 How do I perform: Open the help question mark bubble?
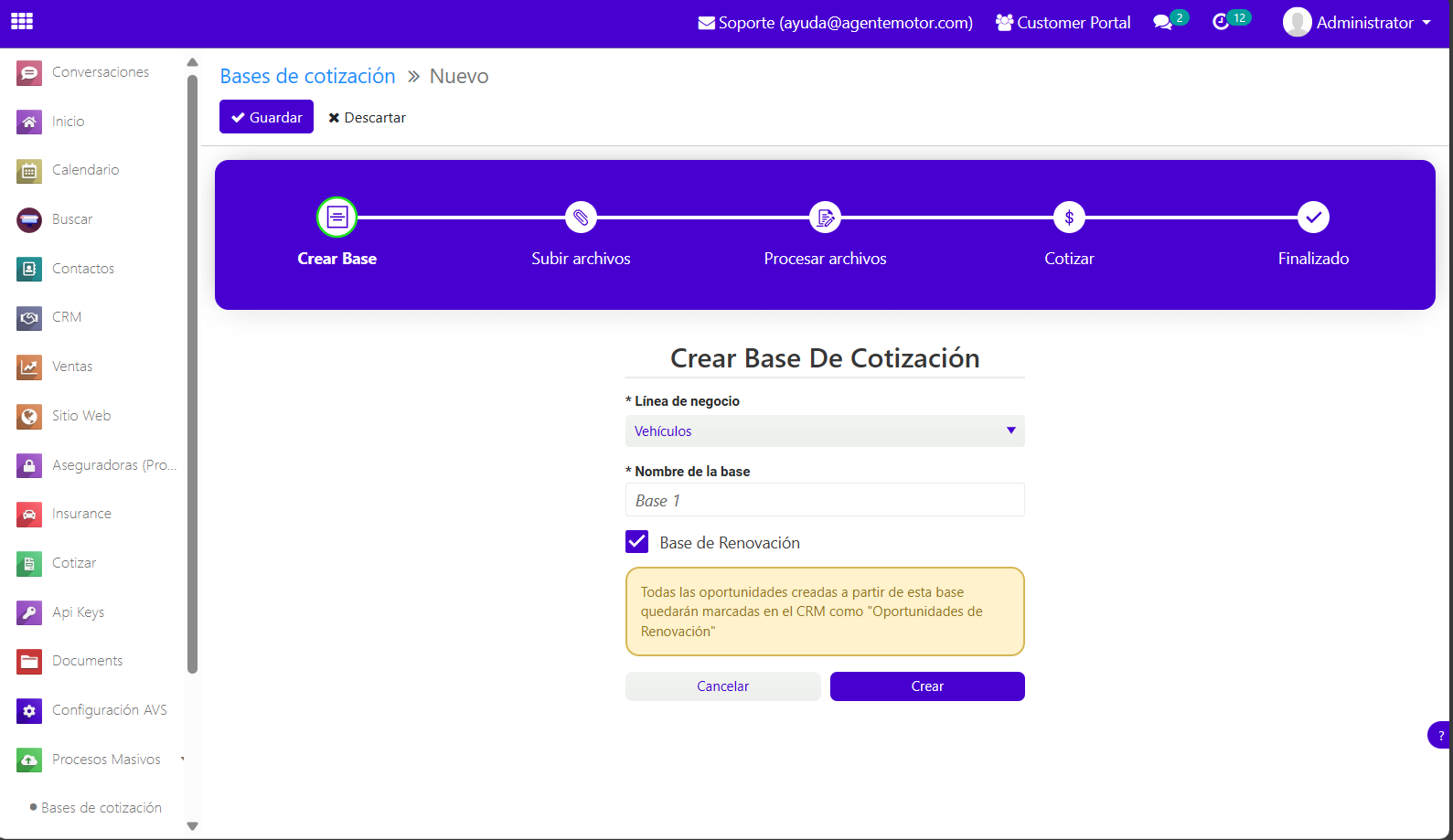tap(1440, 735)
